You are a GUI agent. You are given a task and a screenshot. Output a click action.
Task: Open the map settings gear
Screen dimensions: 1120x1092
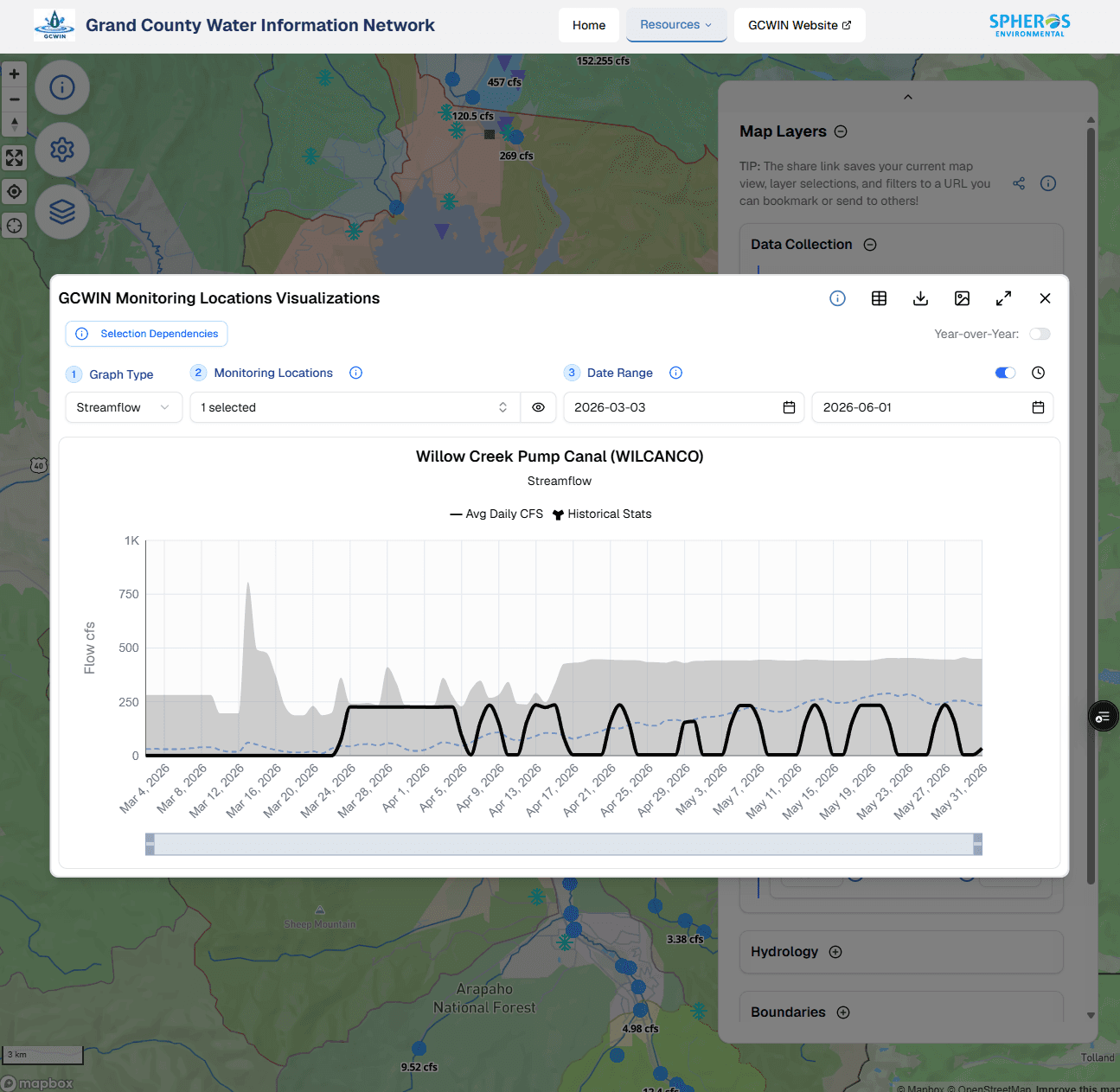pos(62,150)
